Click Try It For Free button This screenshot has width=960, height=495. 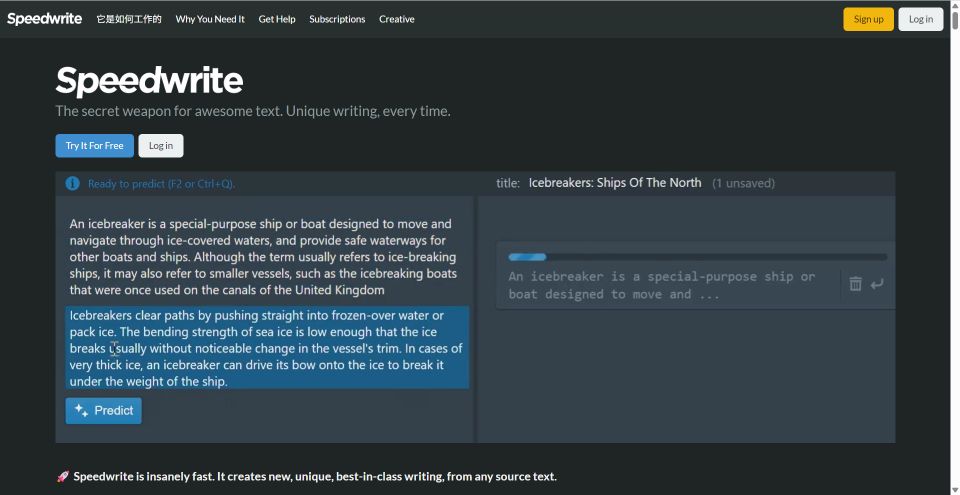coord(94,146)
